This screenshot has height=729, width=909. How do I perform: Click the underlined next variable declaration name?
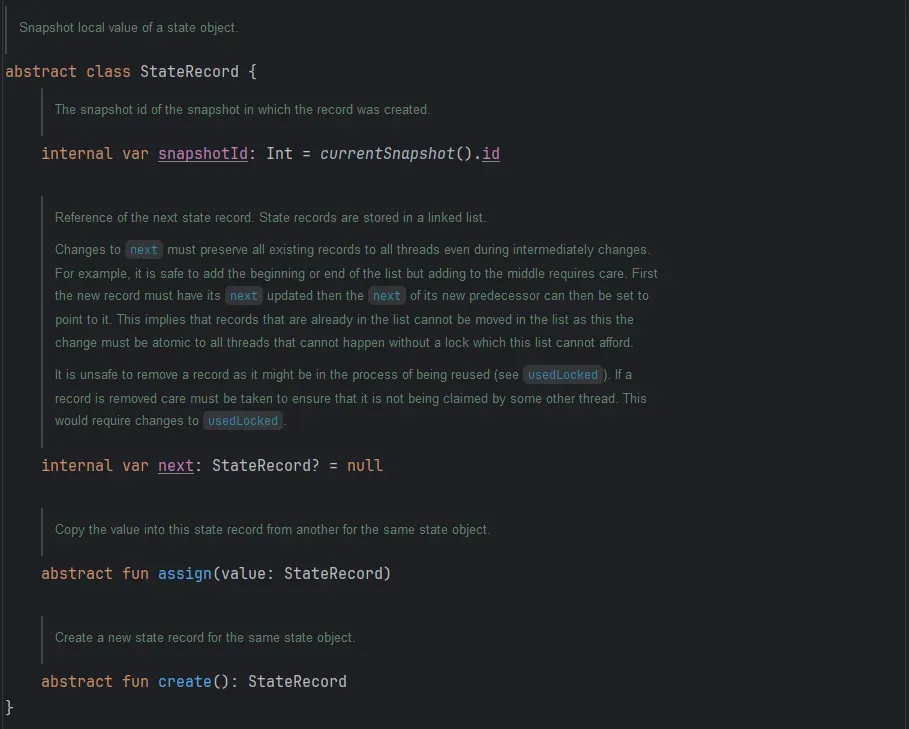(176, 466)
